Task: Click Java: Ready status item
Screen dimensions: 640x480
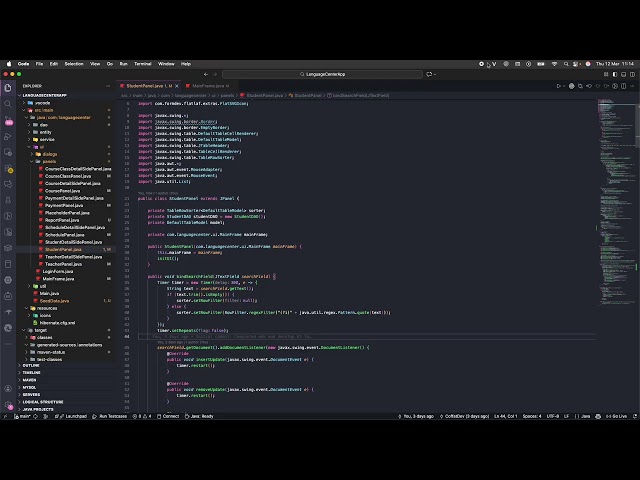Action: [199, 416]
